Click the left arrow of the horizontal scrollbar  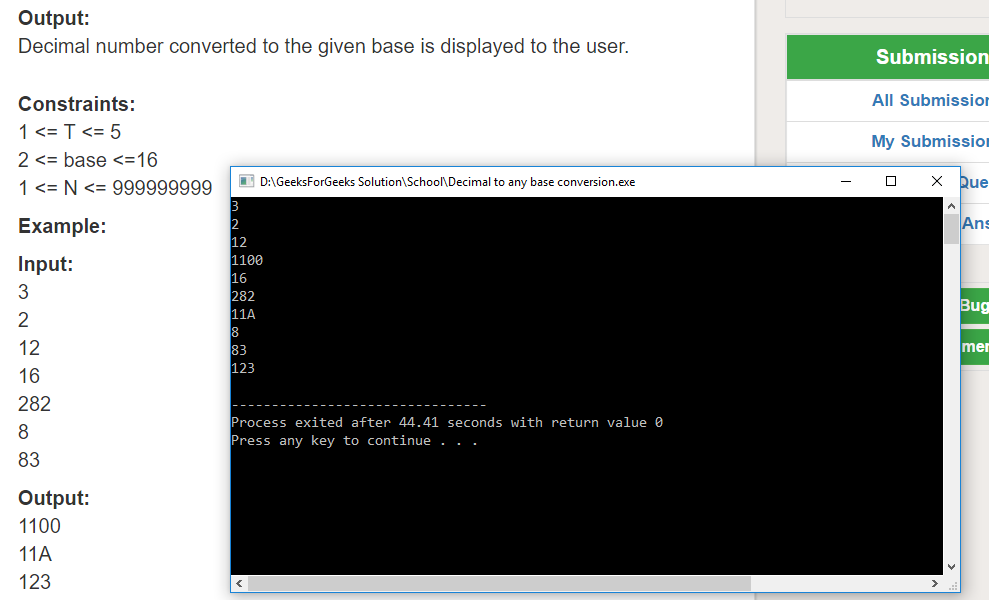pyautogui.click(x=238, y=583)
